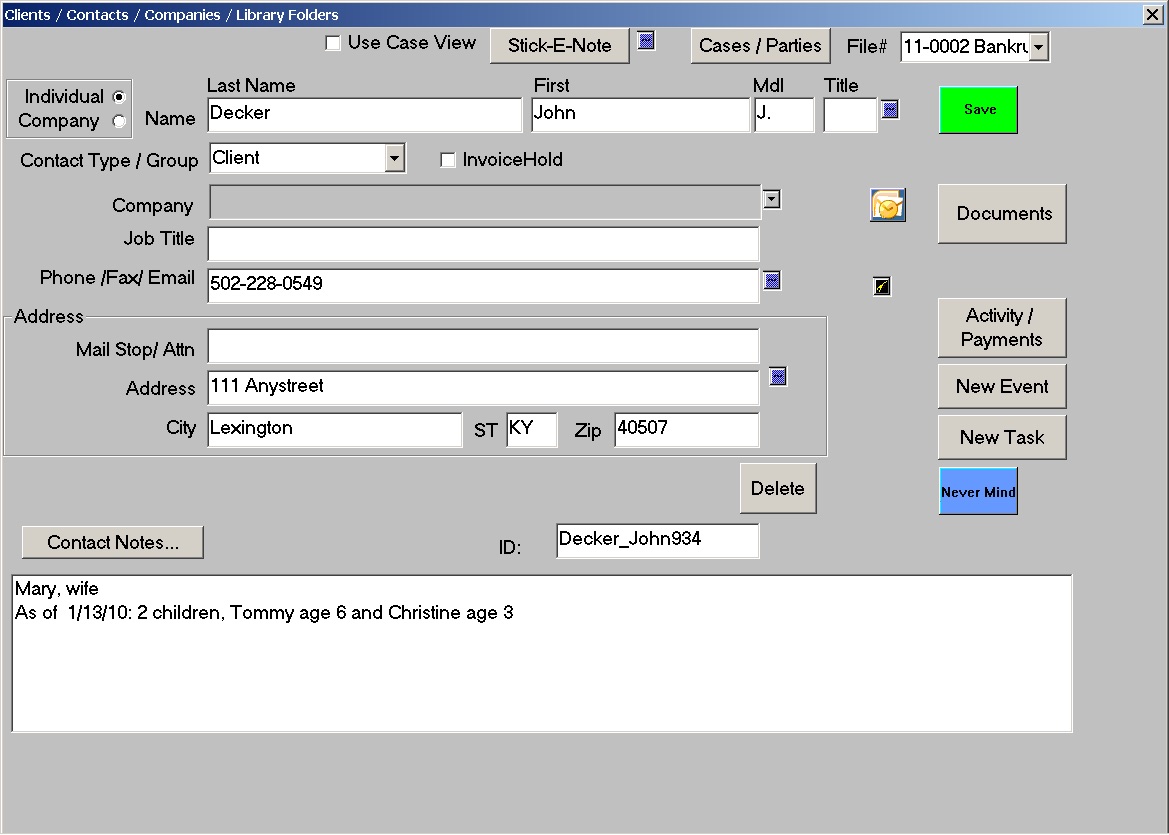Click the blue icon beside phone field

772,280
